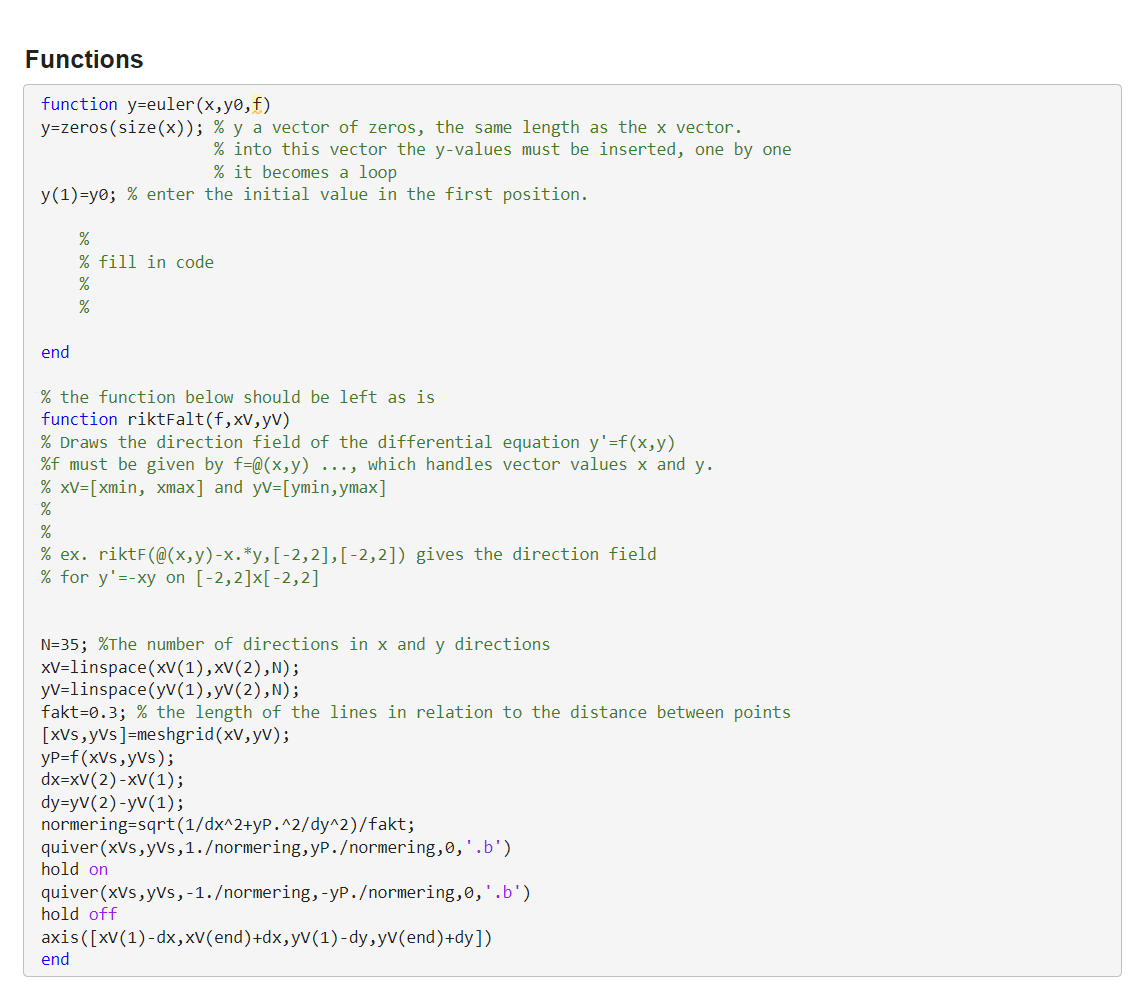Click the first end keyword
This screenshot has width=1137, height=985.
click(54, 352)
